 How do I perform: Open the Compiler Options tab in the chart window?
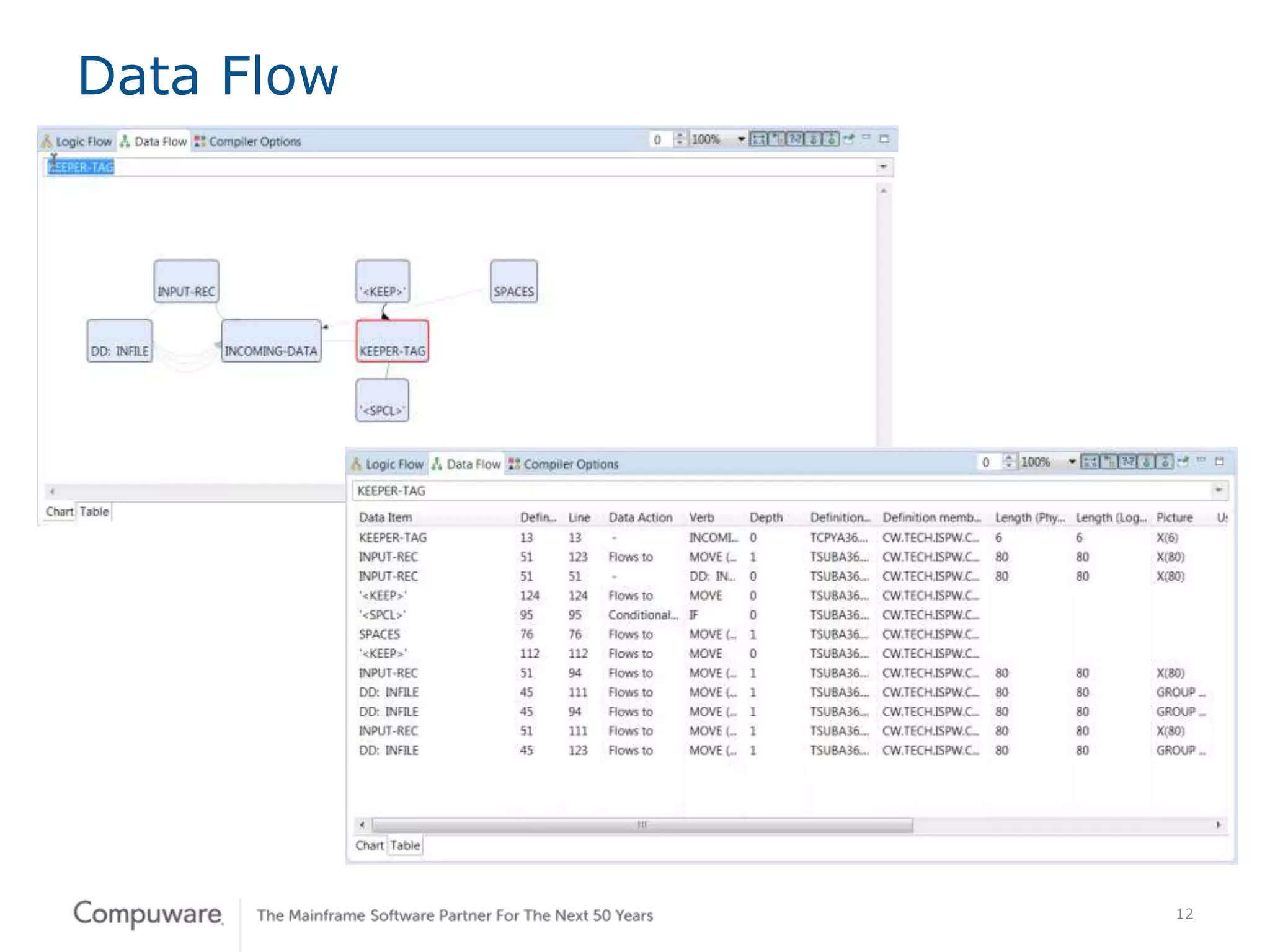pyautogui.click(x=247, y=141)
